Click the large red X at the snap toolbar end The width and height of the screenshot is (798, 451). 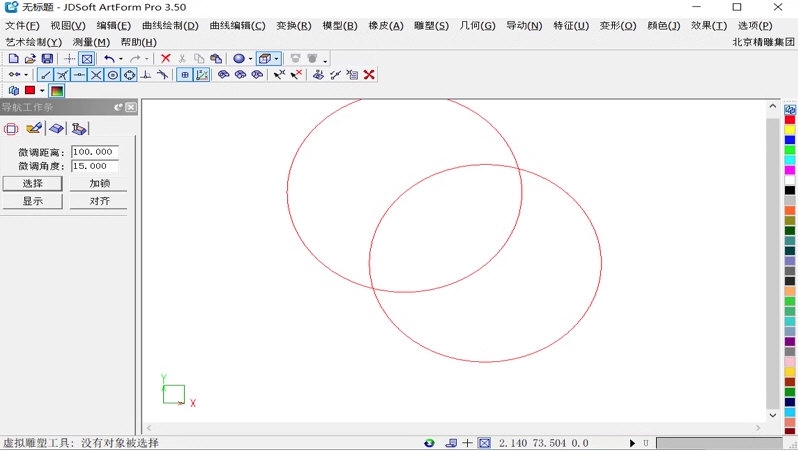369,75
